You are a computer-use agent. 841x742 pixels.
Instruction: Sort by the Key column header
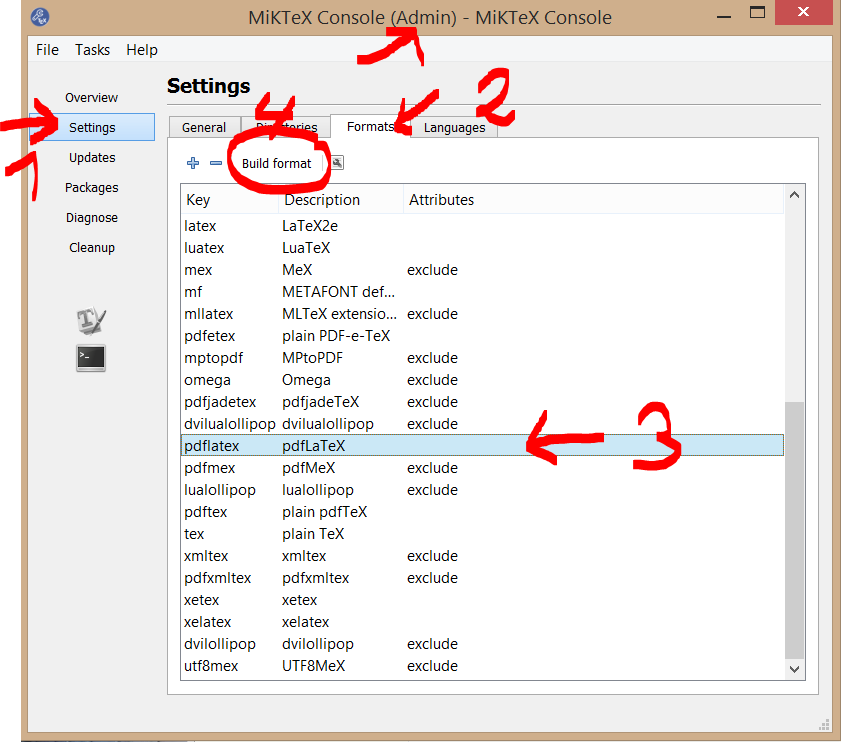[x=230, y=200]
